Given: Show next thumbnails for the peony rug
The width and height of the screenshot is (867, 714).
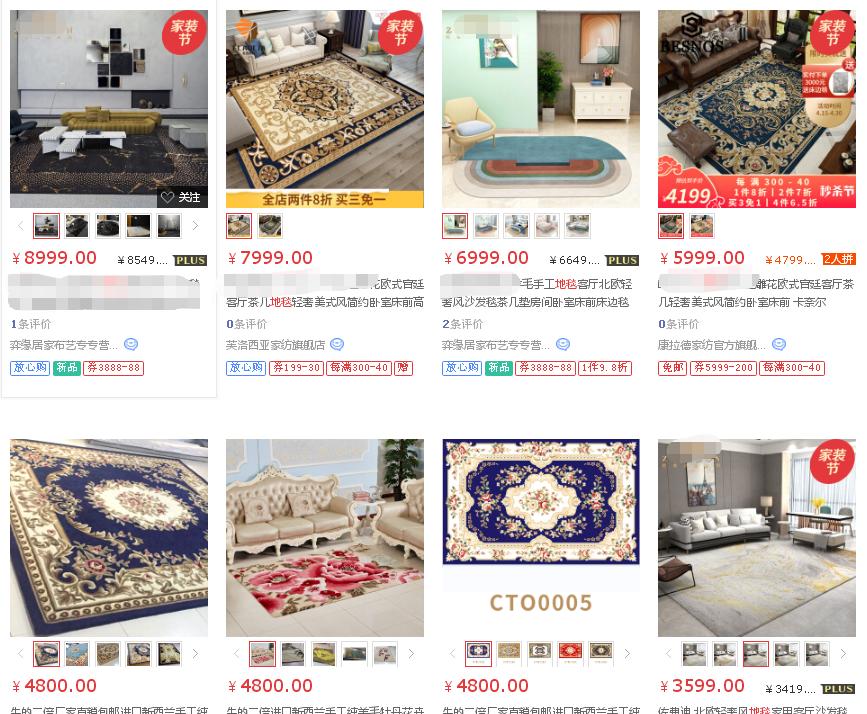Looking at the screenshot, I should pyautogui.click(x=411, y=654).
